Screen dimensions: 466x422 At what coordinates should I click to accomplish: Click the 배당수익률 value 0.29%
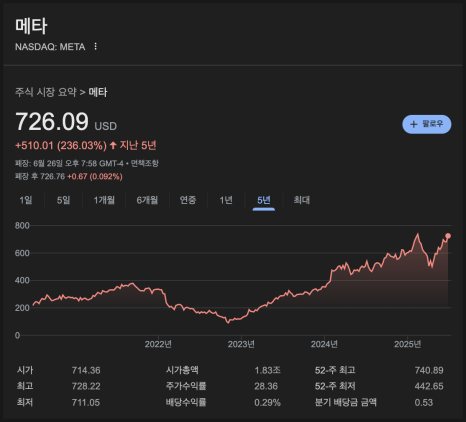coord(267,403)
